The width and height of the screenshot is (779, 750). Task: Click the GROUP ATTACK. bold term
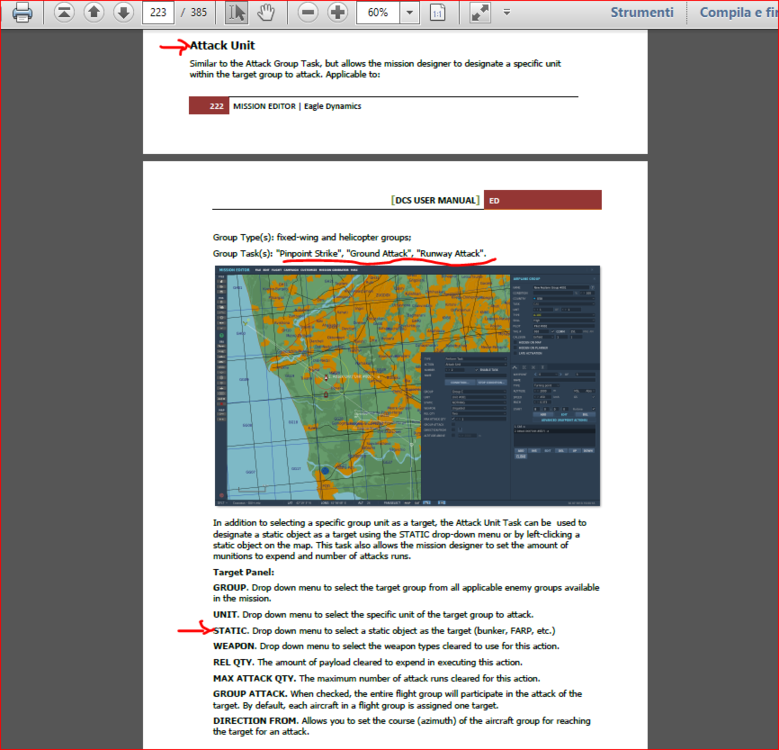pyautogui.click(x=250, y=694)
